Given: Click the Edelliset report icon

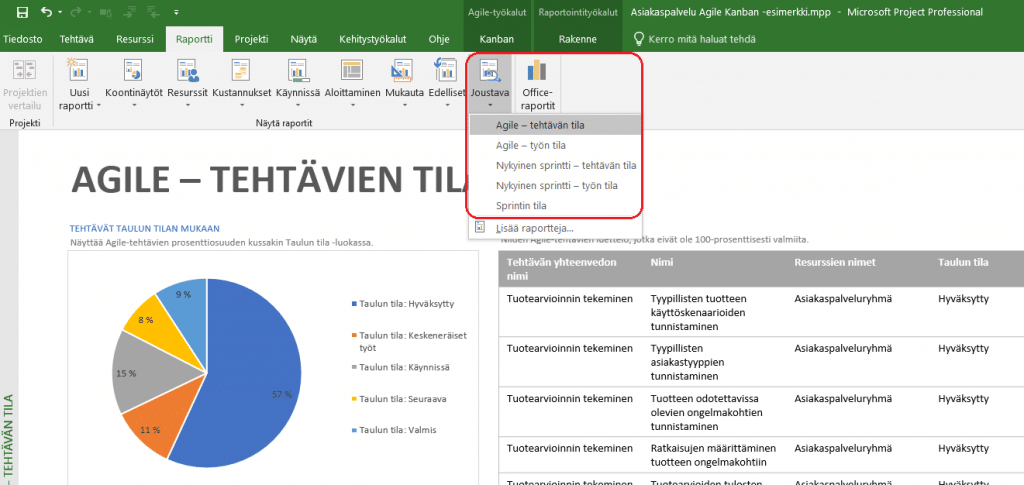Looking at the screenshot, I should pyautogui.click(x=446, y=70).
